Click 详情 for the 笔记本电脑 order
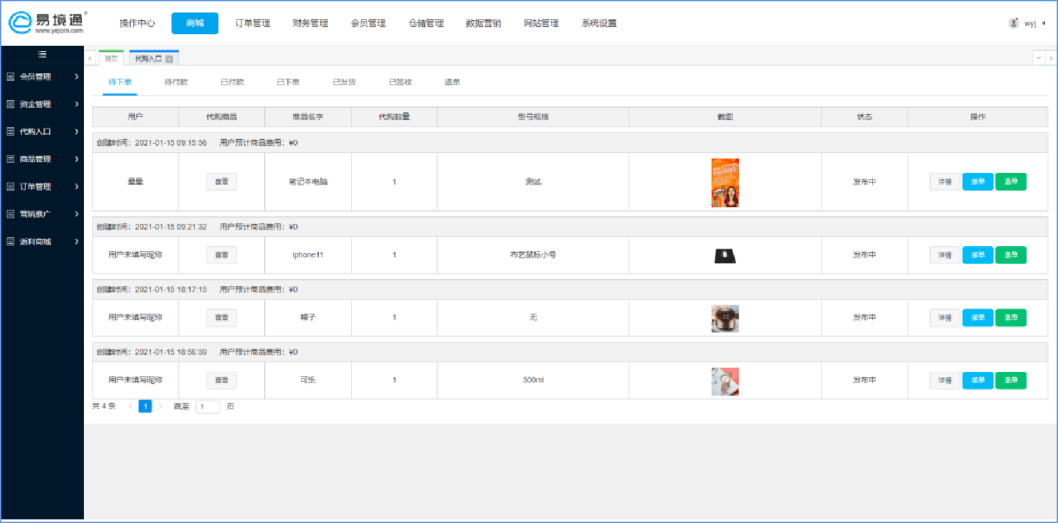 point(944,182)
